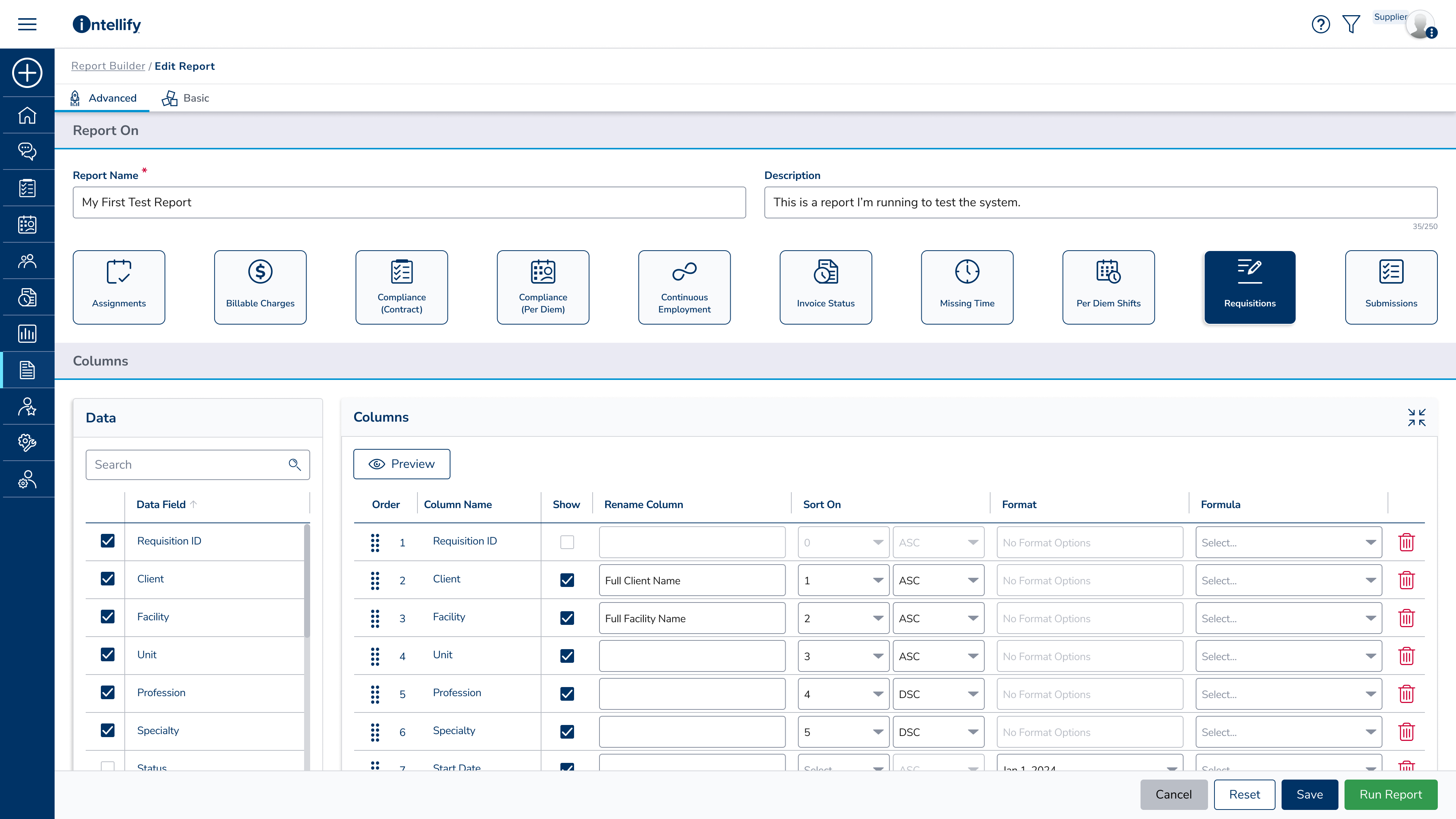This screenshot has height=819, width=1456.
Task: Open the Report Builder breadcrumb link
Action: coord(108,66)
